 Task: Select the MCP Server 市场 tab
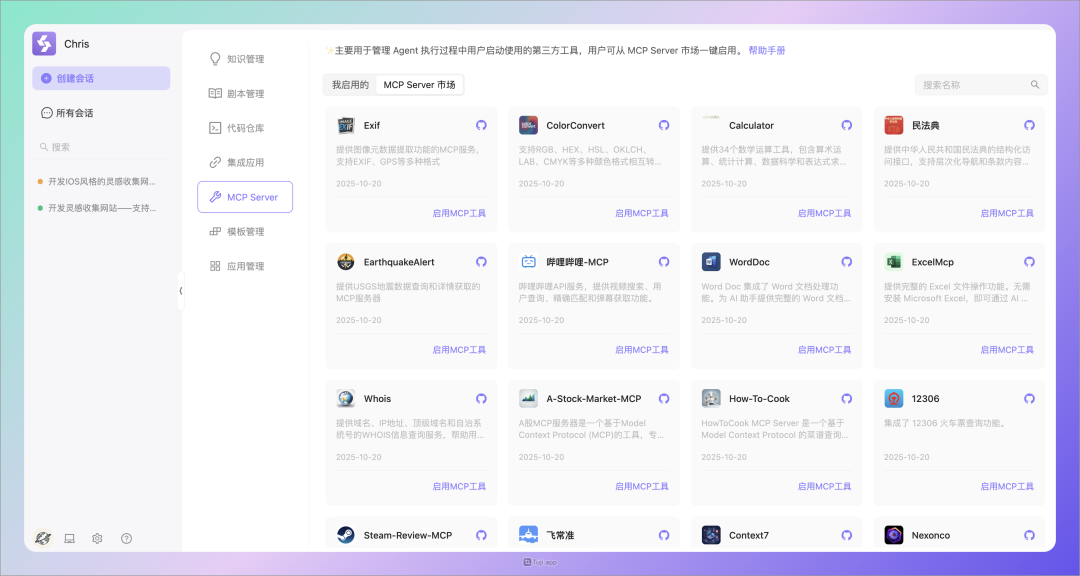tap(419, 85)
